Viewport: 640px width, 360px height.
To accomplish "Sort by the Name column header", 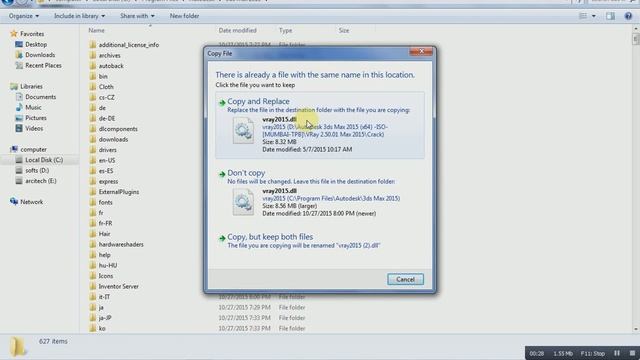I will click(96, 31).
